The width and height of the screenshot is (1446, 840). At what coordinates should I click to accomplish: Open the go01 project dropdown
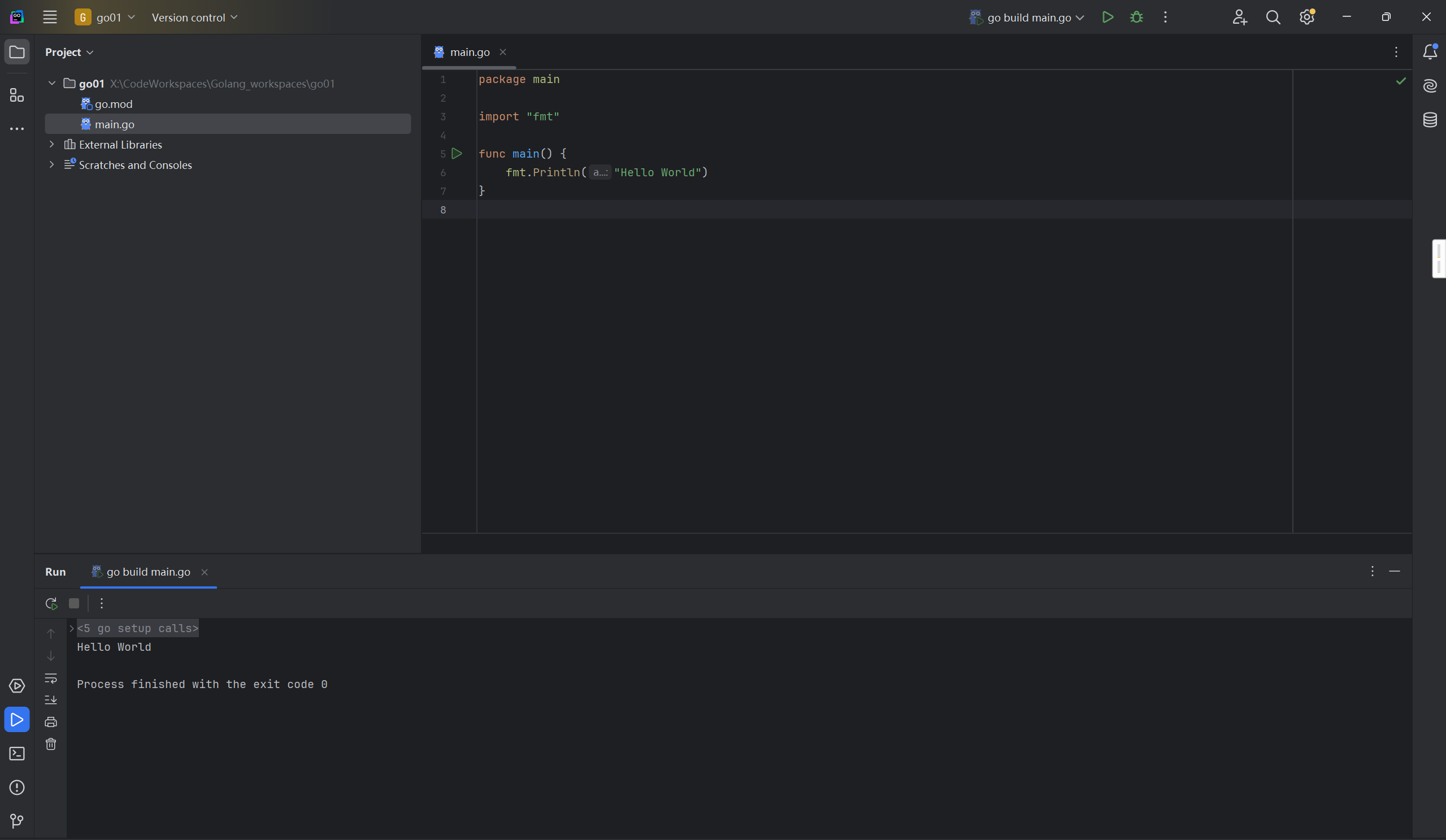(x=106, y=17)
